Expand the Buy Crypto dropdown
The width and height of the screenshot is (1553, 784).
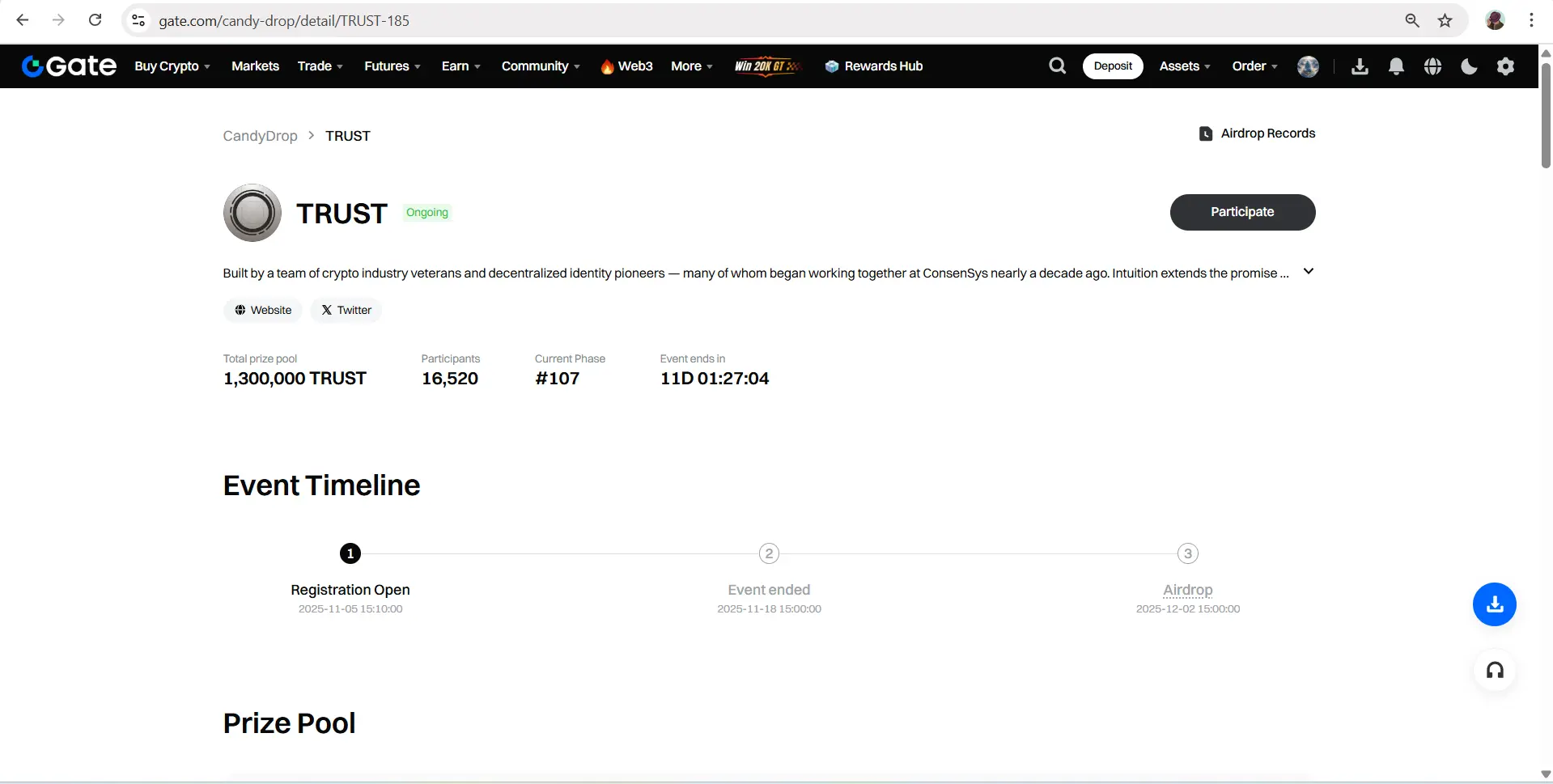172,66
